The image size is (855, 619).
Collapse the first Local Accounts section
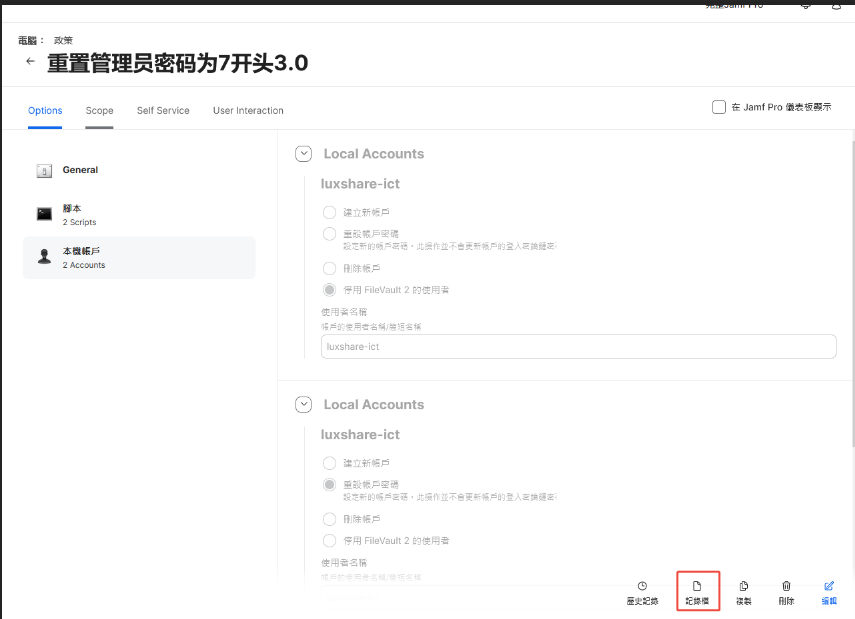click(x=303, y=154)
